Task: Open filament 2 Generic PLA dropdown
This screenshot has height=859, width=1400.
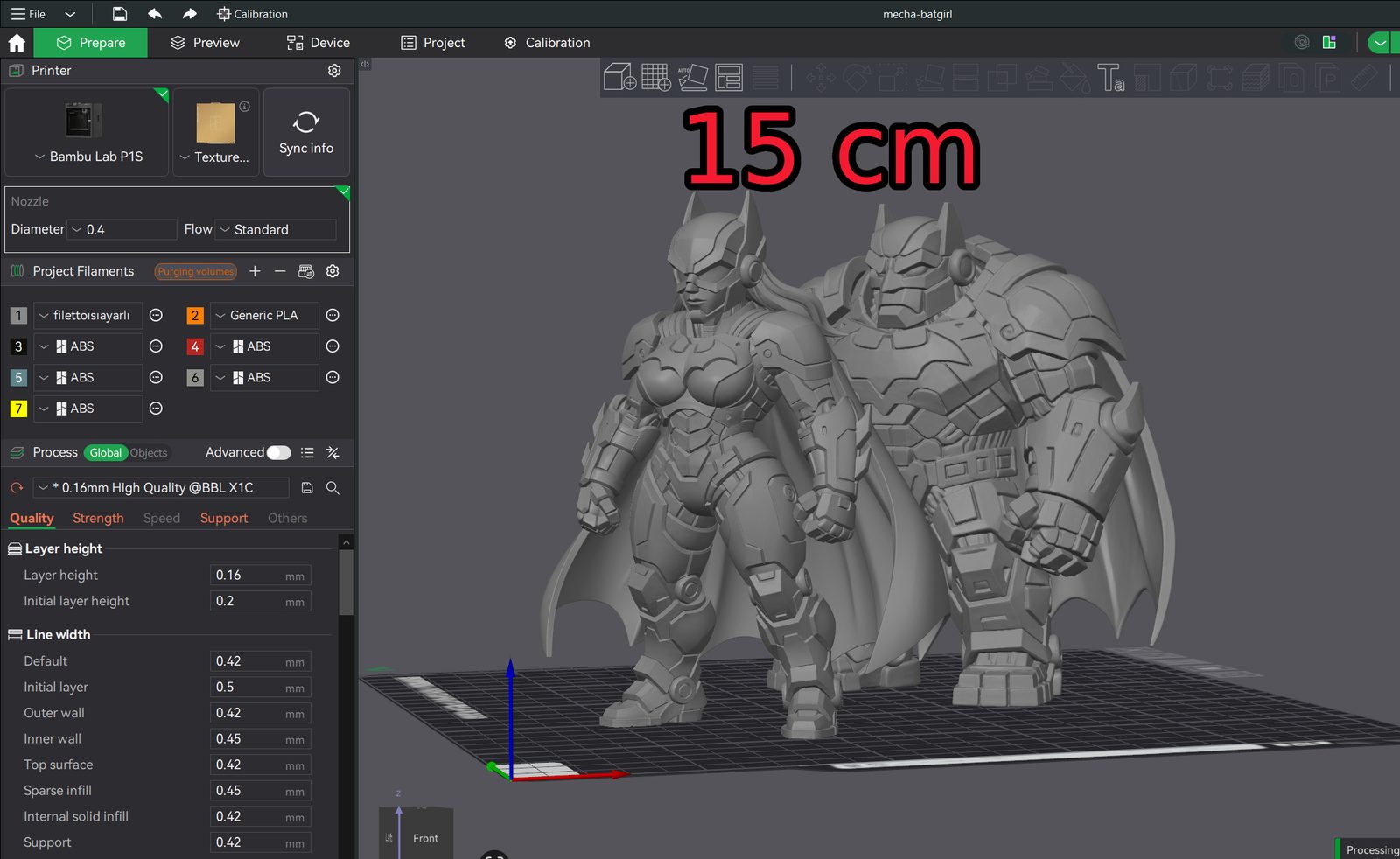Action: click(264, 315)
